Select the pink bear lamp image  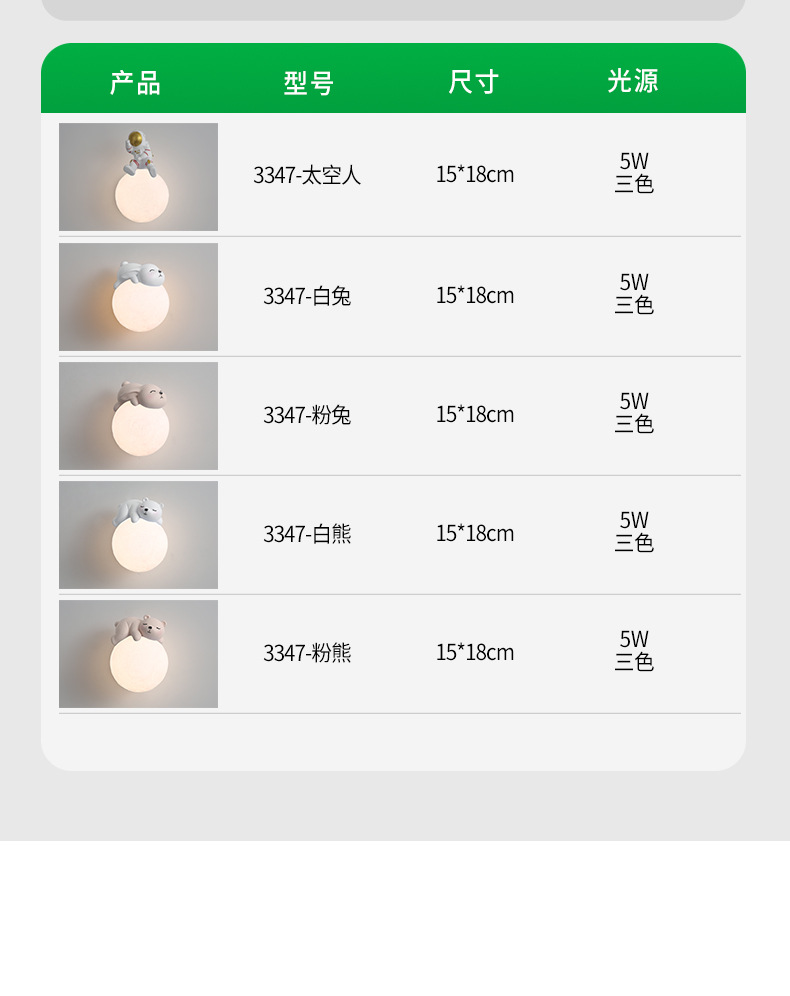click(x=138, y=654)
